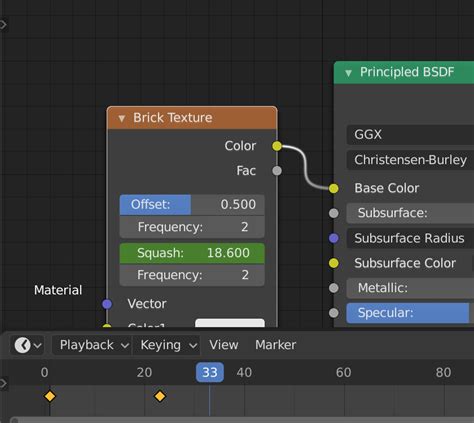The image size is (474, 423).
Task: Click the Brick Texture Vector input socket
Action: (107, 304)
